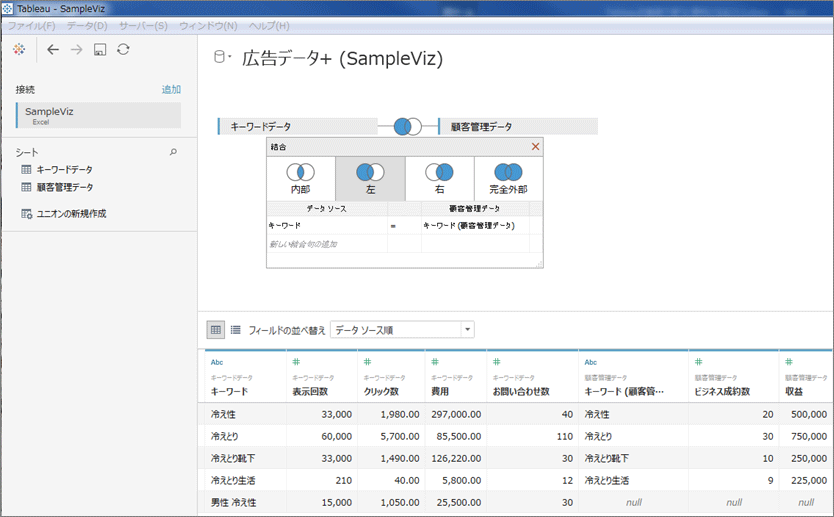The width and height of the screenshot is (834, 517).
Task: Open the データ(D) menu
Action: click(87, 26)
